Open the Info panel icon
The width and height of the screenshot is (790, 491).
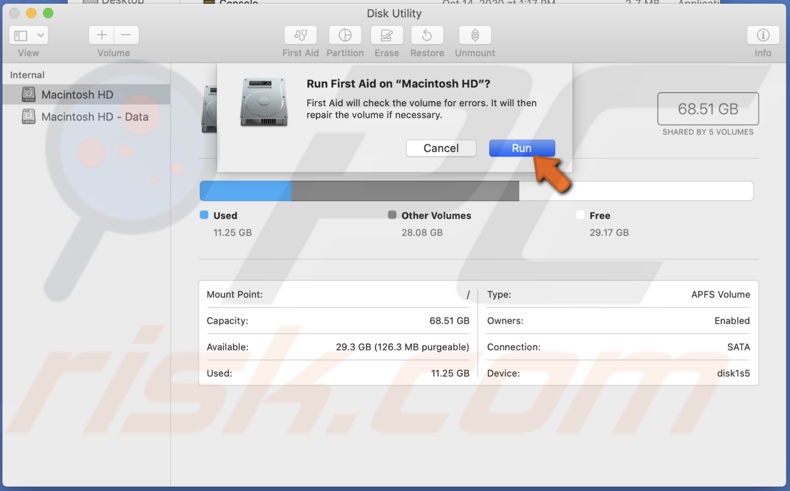[763, 35]
